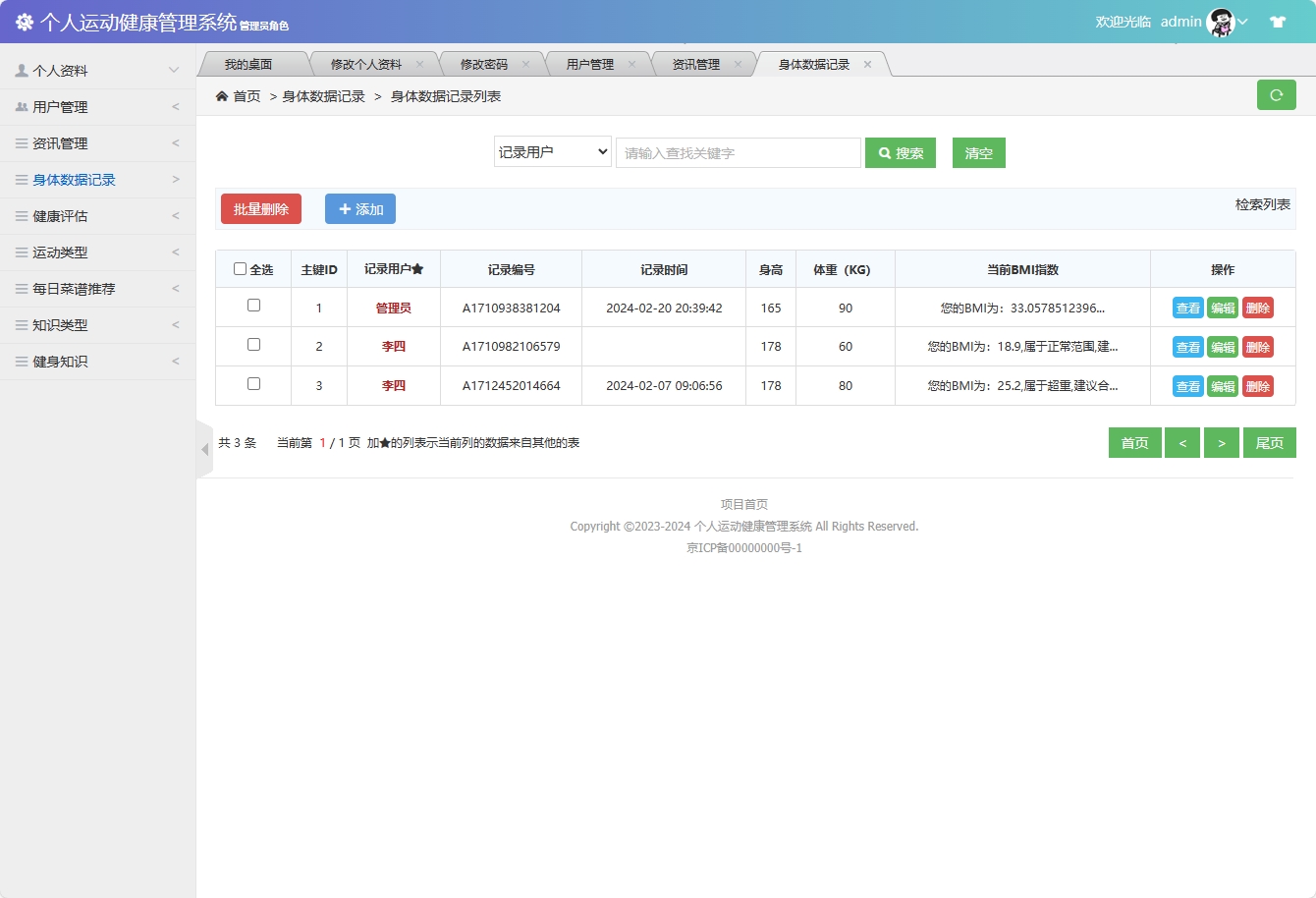Click the 请输入查找关键字 search input field
Screen dimensions: 1316x898
(x=738, y=152)
